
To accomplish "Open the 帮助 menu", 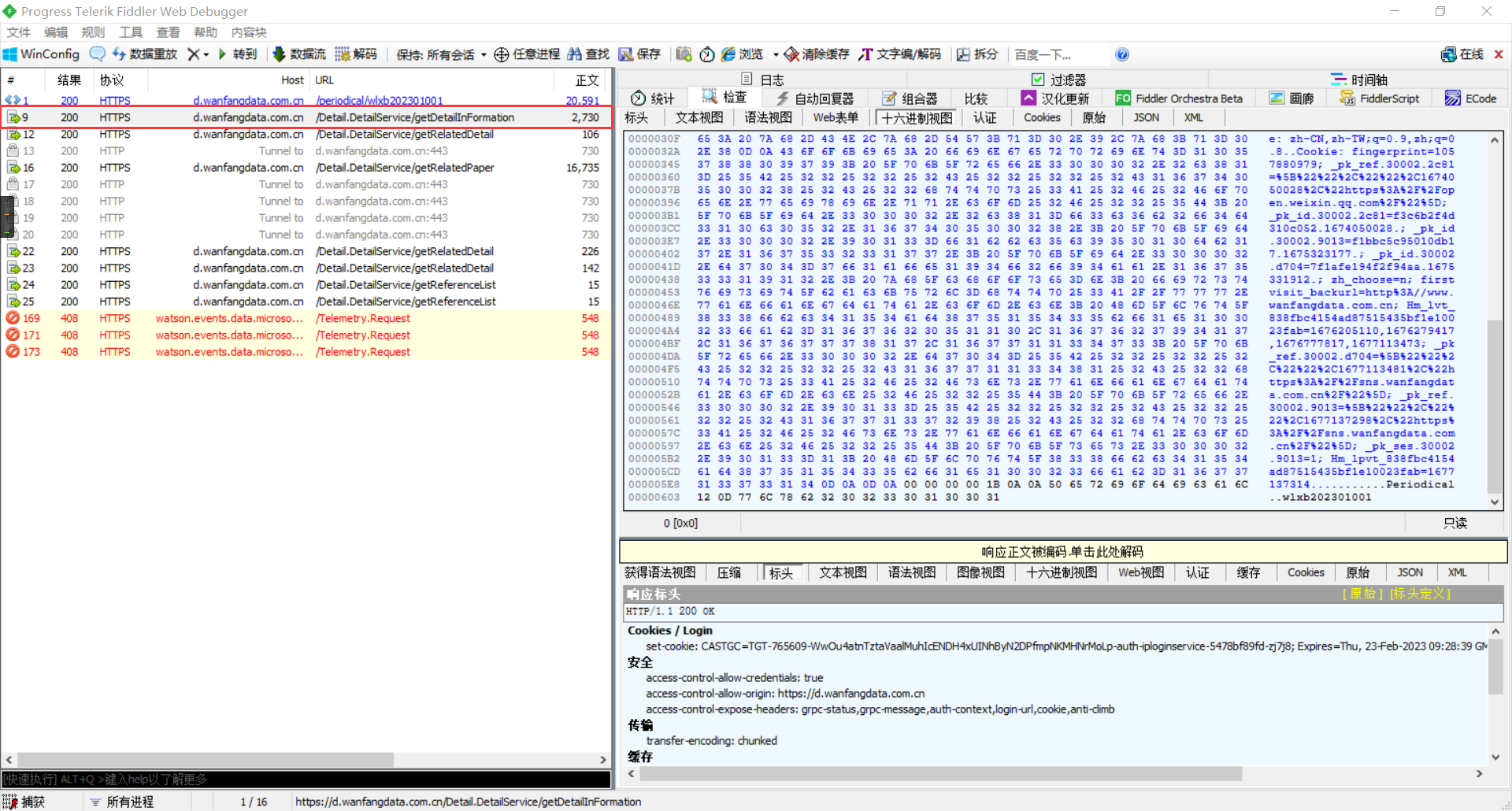I will click(206, 32).
